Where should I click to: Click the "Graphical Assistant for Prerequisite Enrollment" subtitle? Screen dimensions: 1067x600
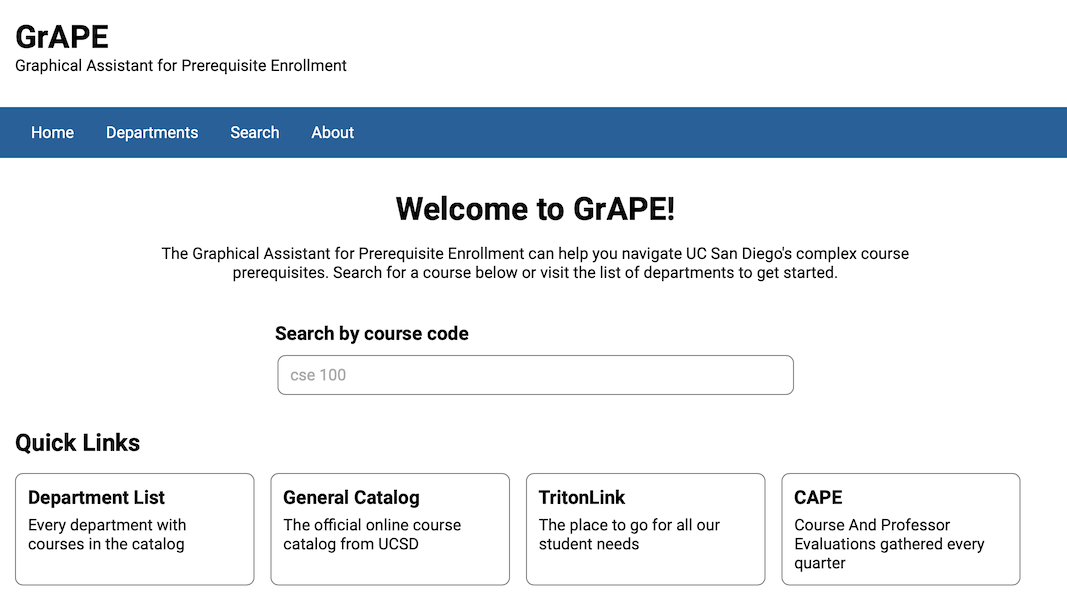(181, 66)
